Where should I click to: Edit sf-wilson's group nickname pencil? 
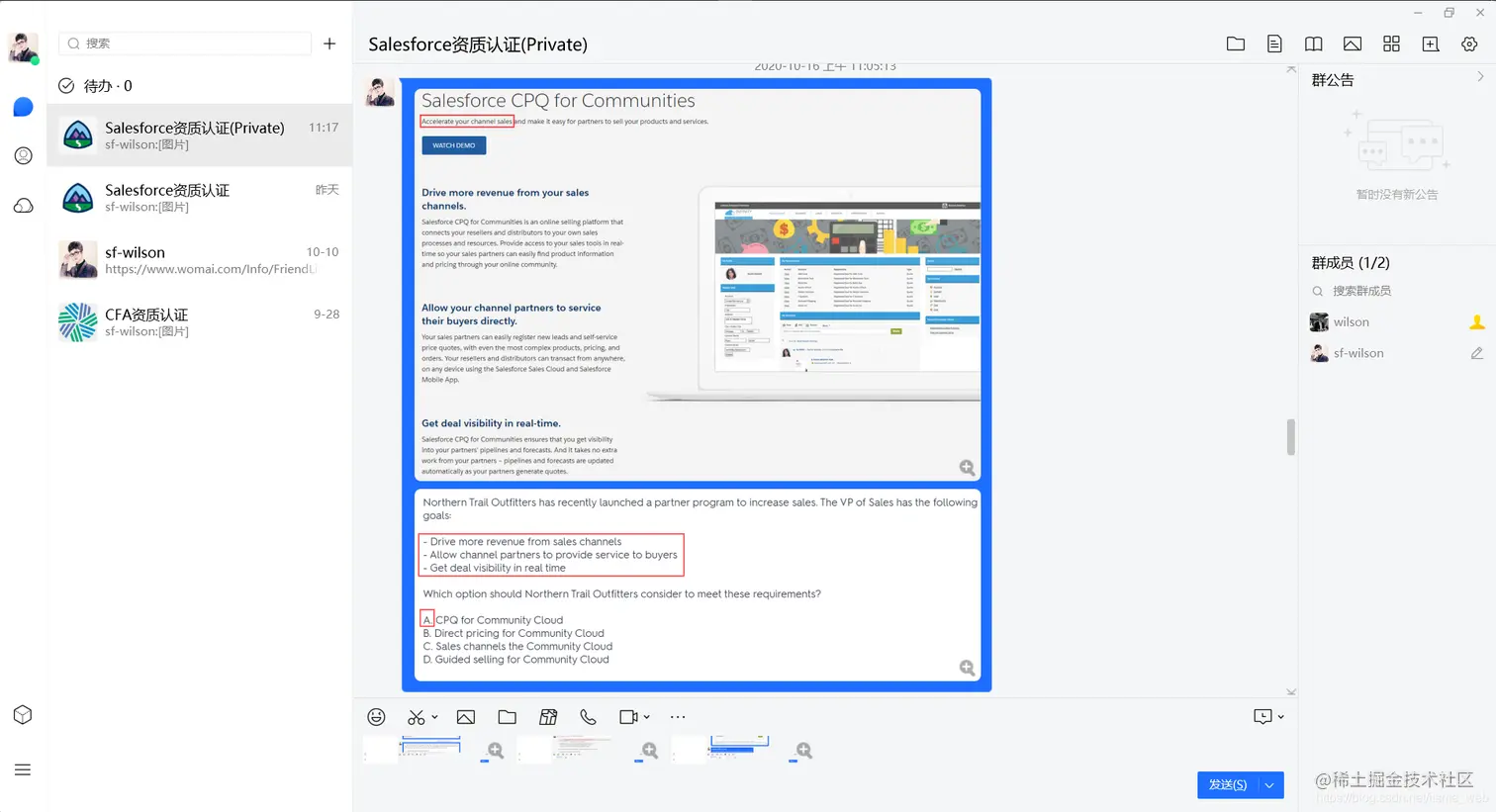pyautogui.click(x=1476, y=353)
